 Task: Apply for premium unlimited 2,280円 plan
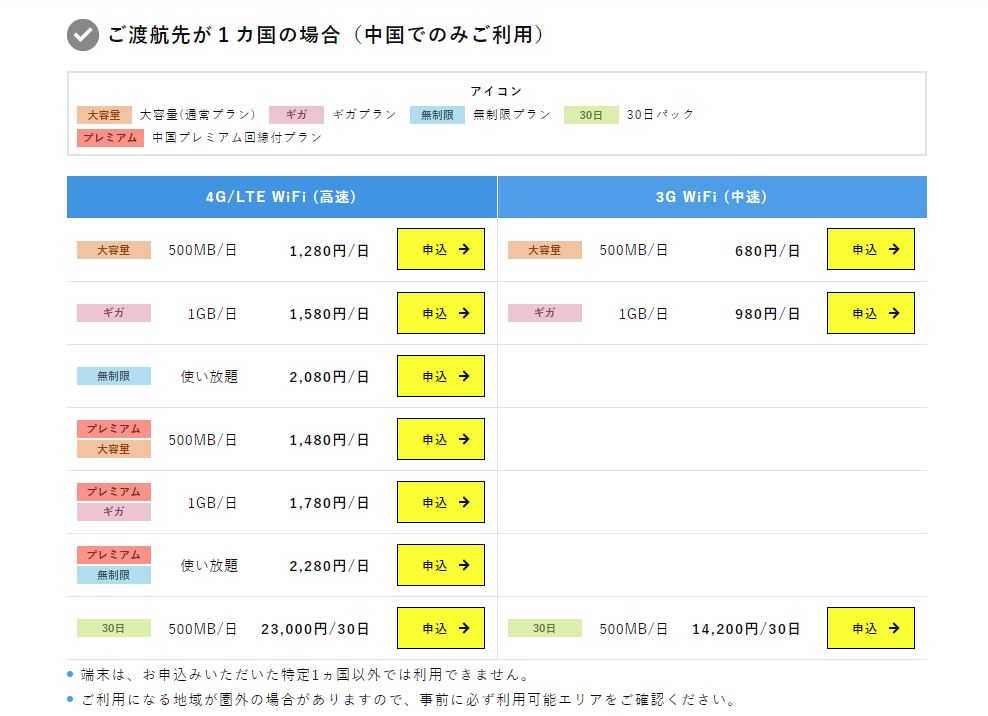coord(440,565)
